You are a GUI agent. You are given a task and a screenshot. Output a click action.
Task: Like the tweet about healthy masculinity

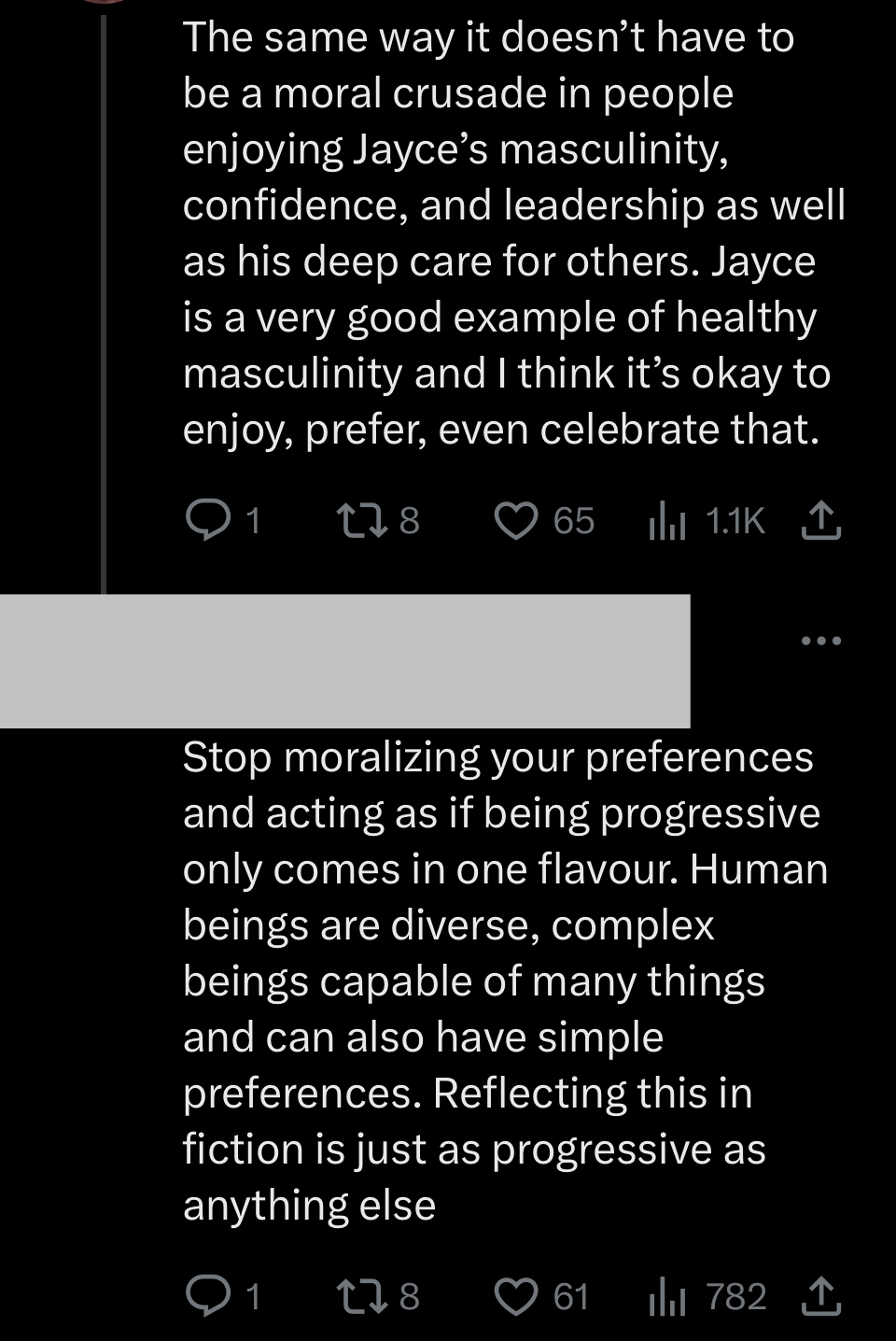tap(515, 521)
